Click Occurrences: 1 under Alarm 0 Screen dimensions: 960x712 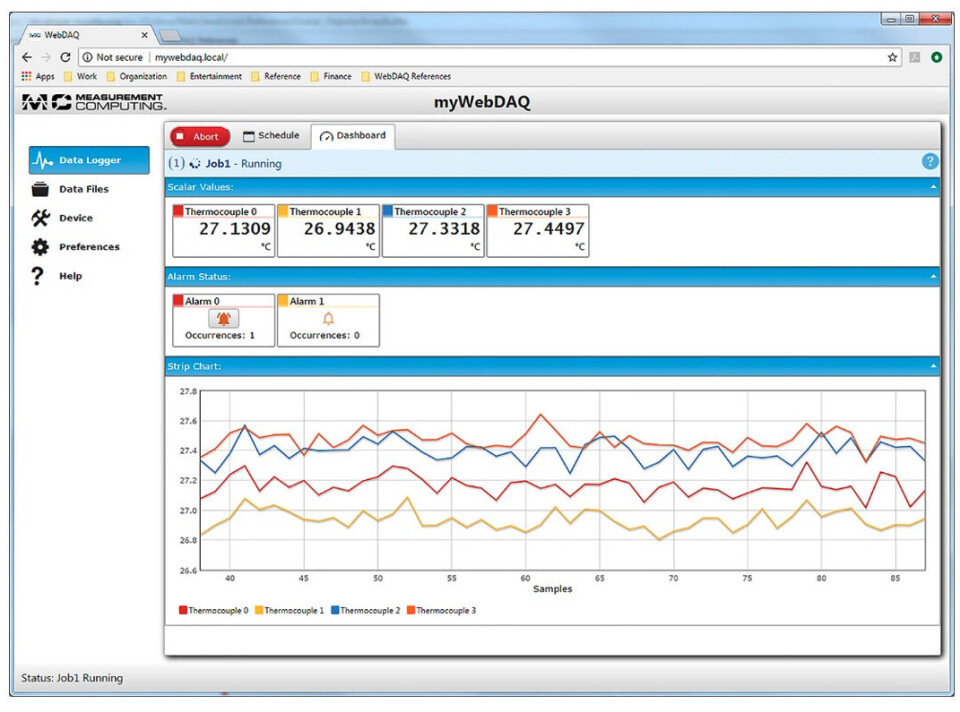pos(220,335)
